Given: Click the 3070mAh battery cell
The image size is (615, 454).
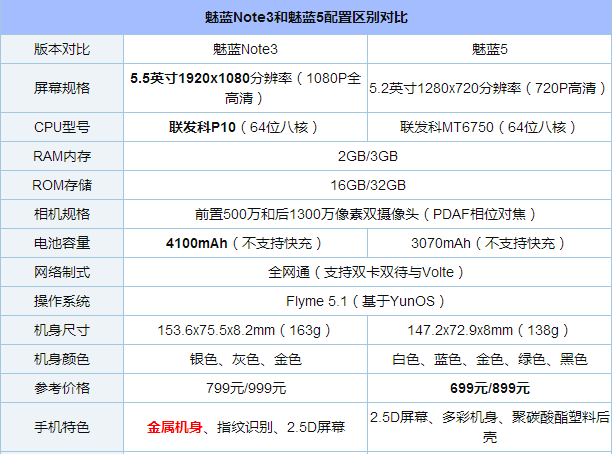Looking at the screenshot, I should tap(489, 243).
